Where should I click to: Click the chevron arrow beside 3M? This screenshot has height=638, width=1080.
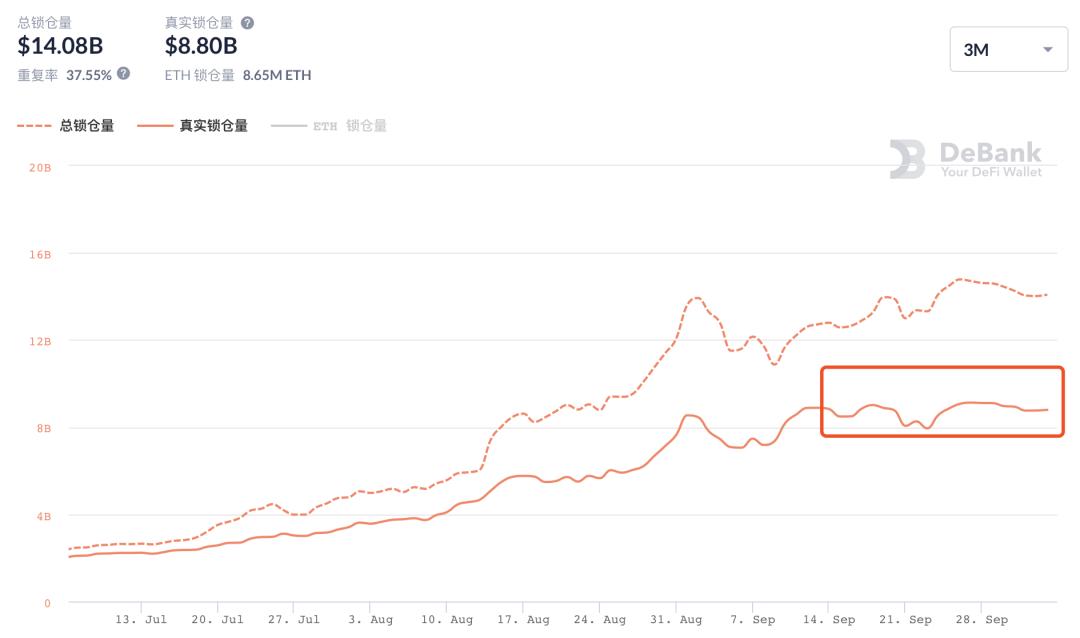coord(1046,48)
